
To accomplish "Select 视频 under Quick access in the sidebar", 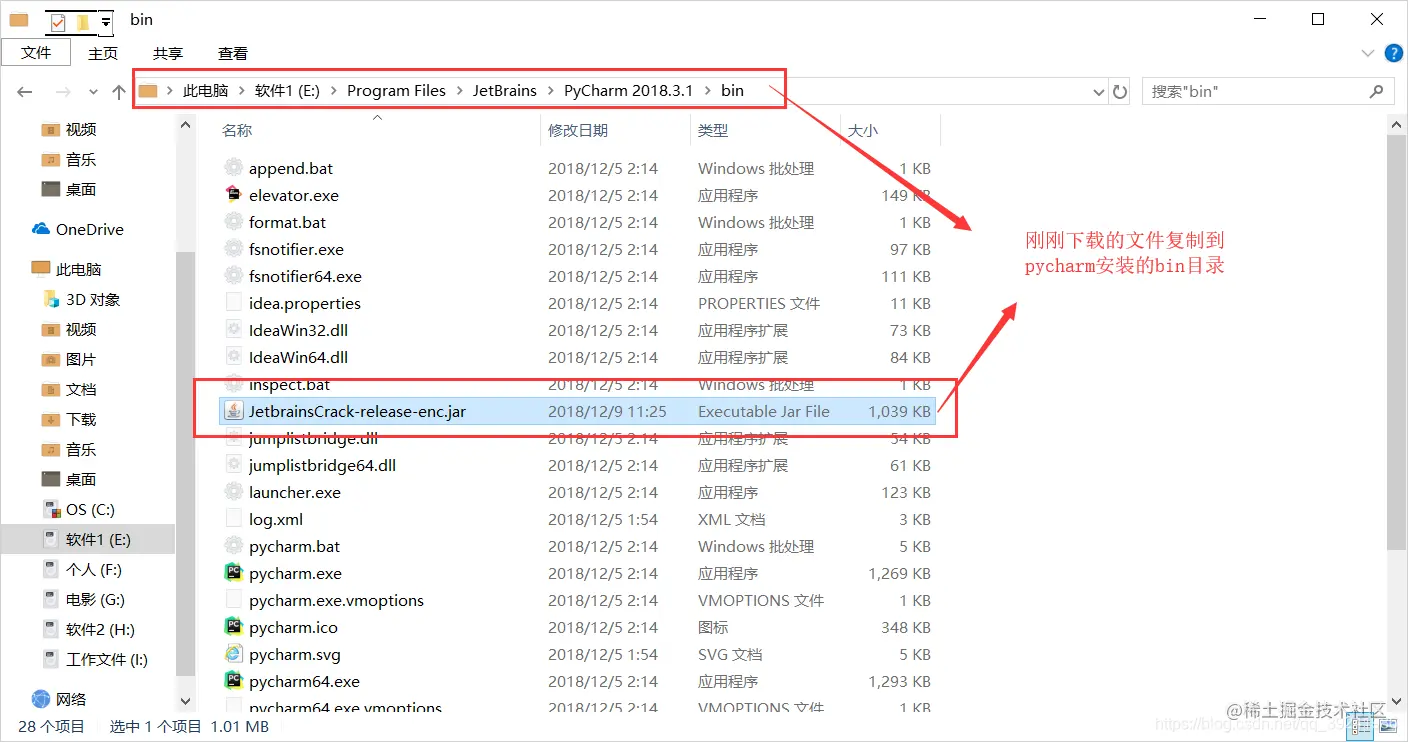I will pyautogui.click(x=81, y=130).
